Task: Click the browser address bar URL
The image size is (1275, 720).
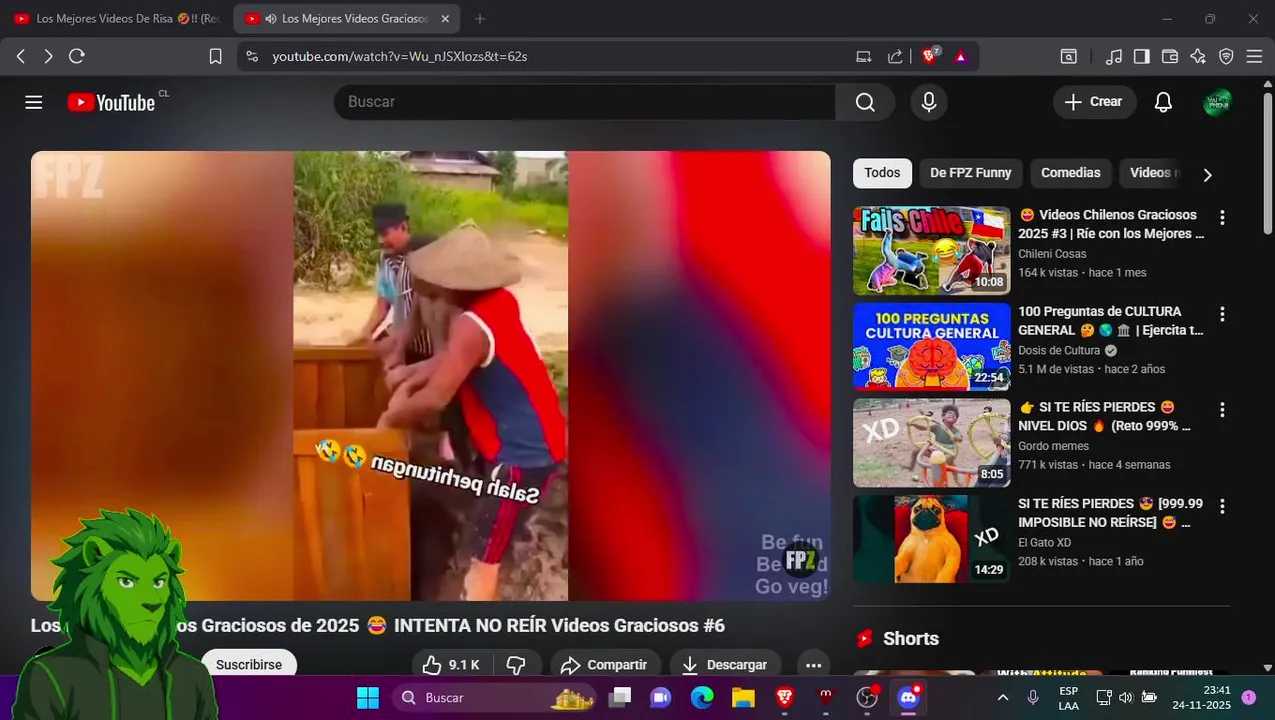Action: point(400,56)
